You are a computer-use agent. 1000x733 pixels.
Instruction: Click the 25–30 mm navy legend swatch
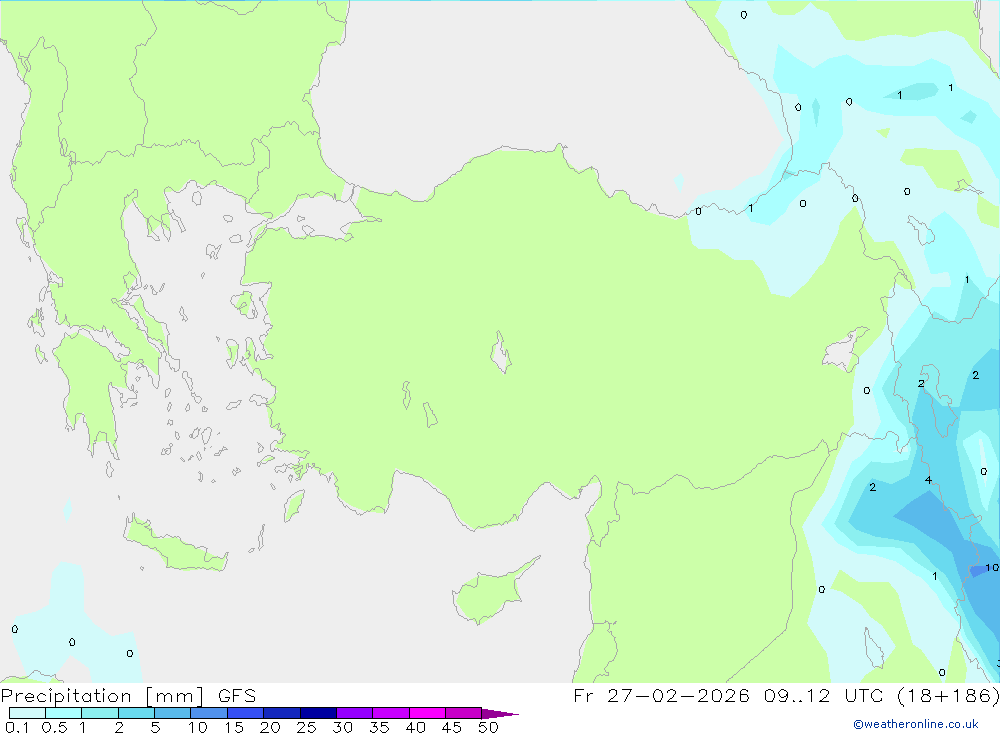coord(318,713)
